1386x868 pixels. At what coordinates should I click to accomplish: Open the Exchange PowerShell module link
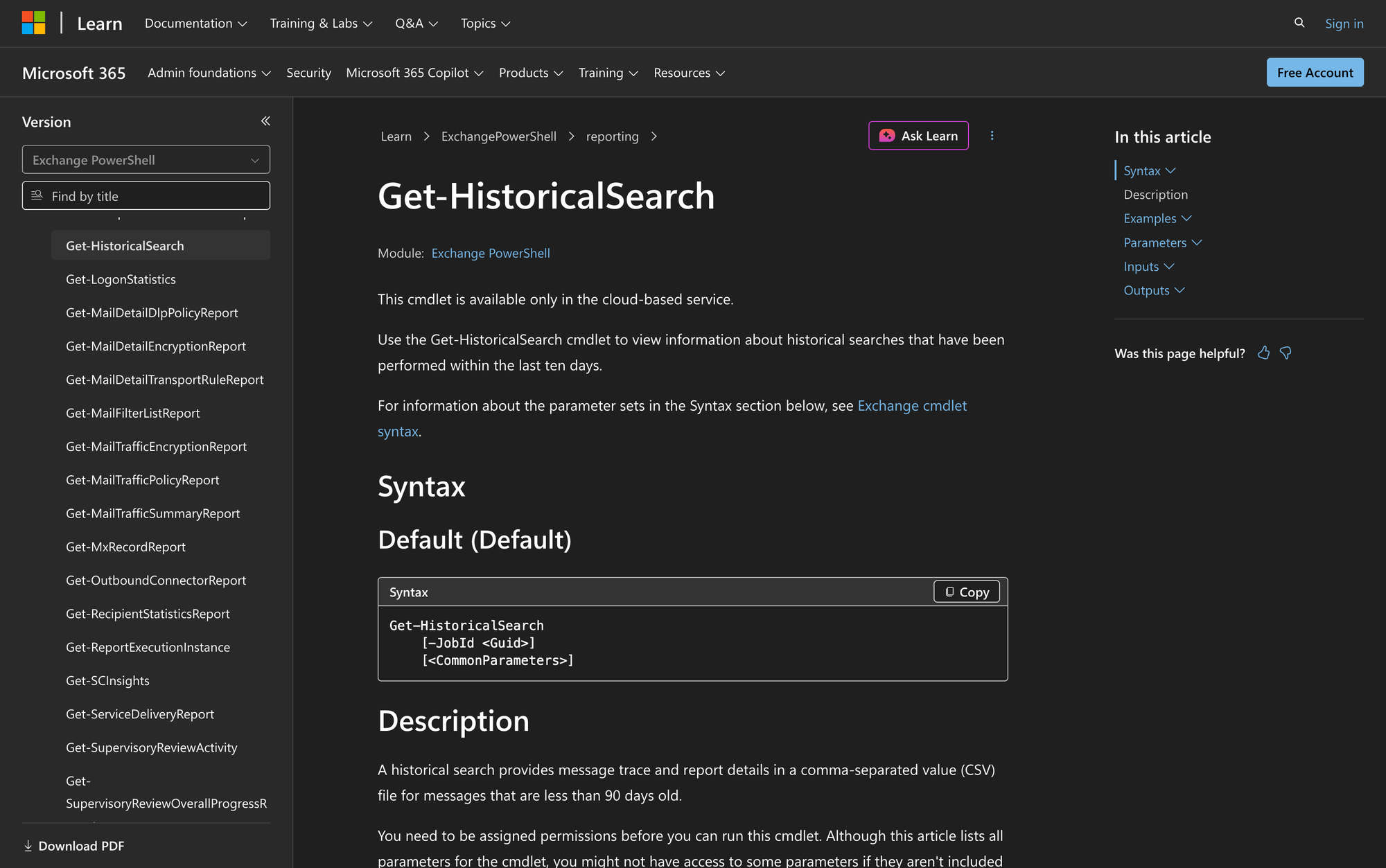tap(491, 254)
